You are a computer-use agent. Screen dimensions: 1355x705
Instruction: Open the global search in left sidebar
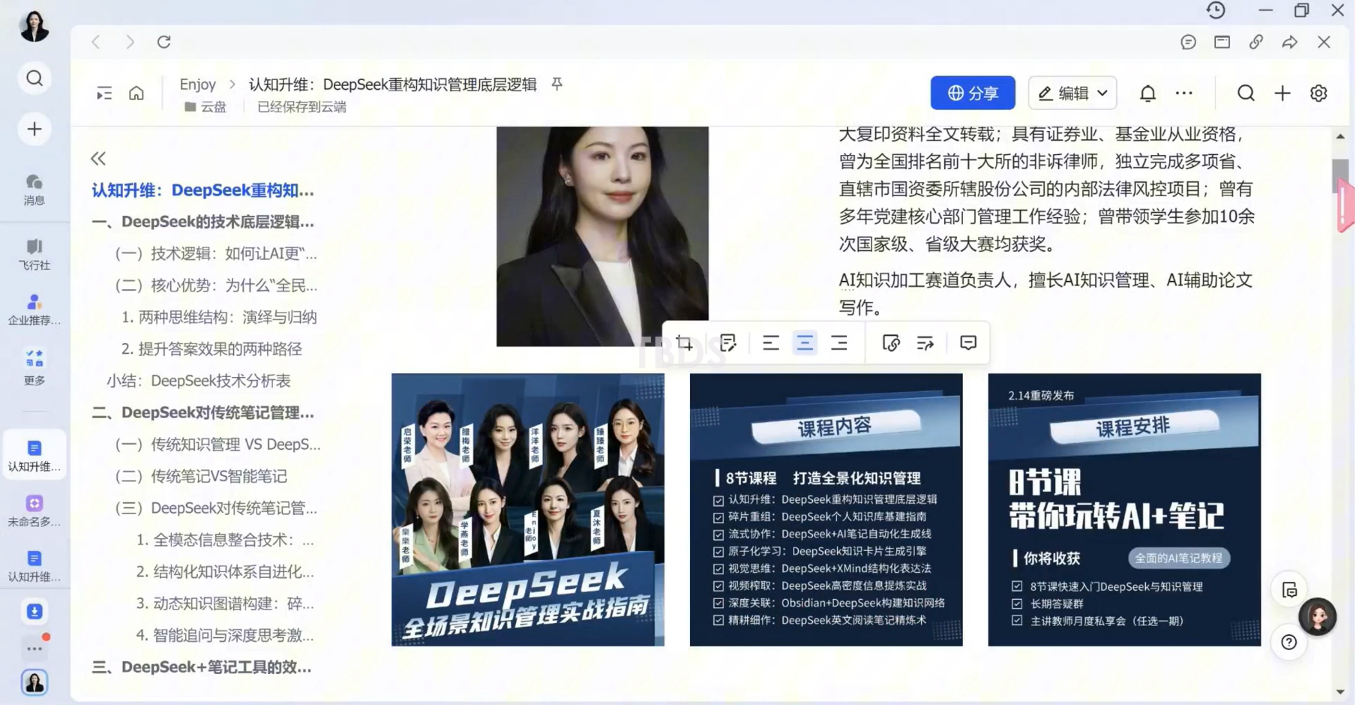pos(34,78)
